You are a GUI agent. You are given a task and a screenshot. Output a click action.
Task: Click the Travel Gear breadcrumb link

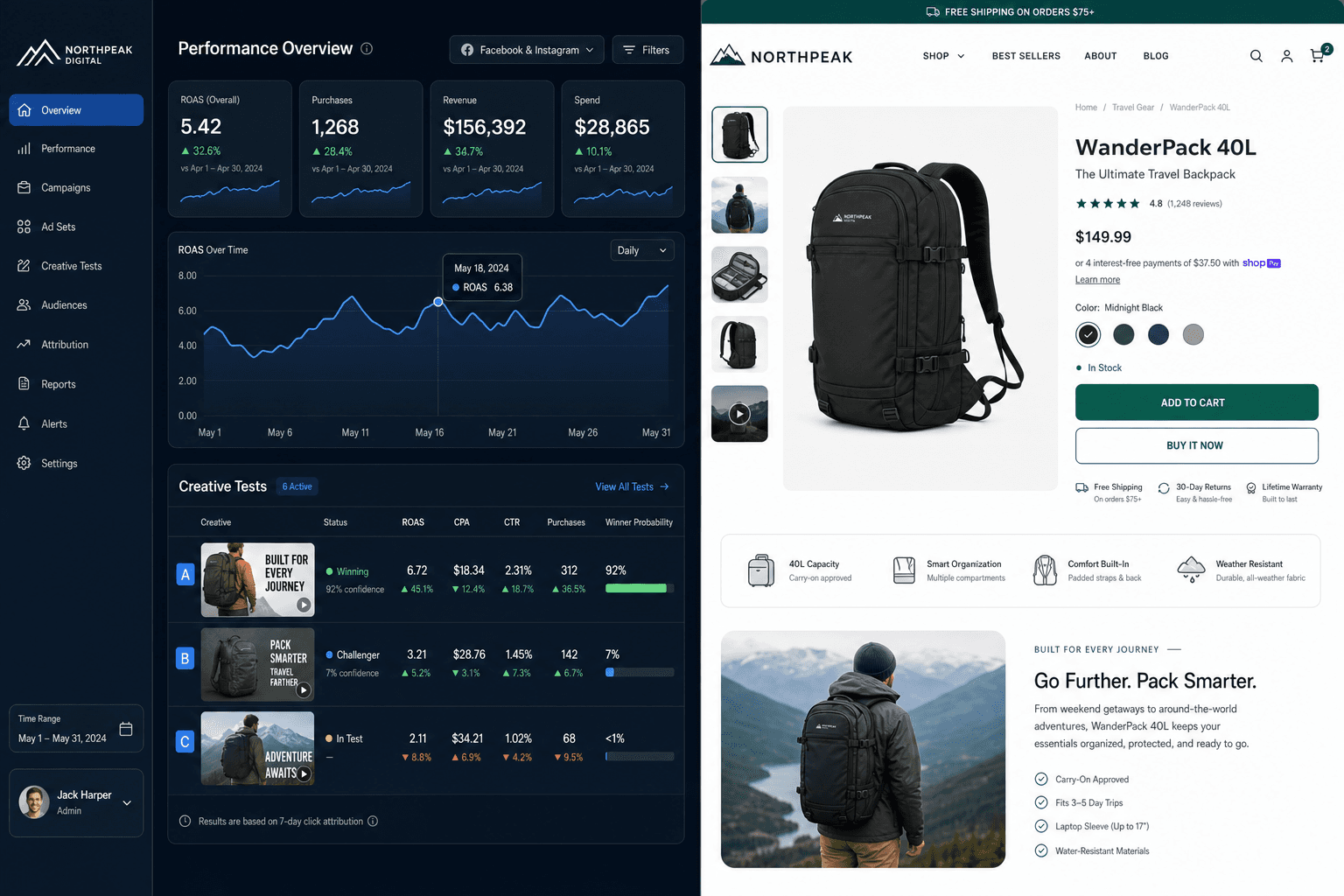pos(1132,108)
